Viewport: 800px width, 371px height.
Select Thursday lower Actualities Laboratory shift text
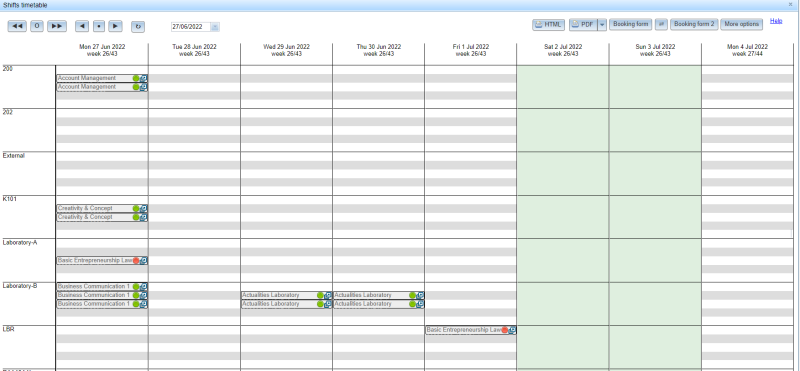(363, 304)
